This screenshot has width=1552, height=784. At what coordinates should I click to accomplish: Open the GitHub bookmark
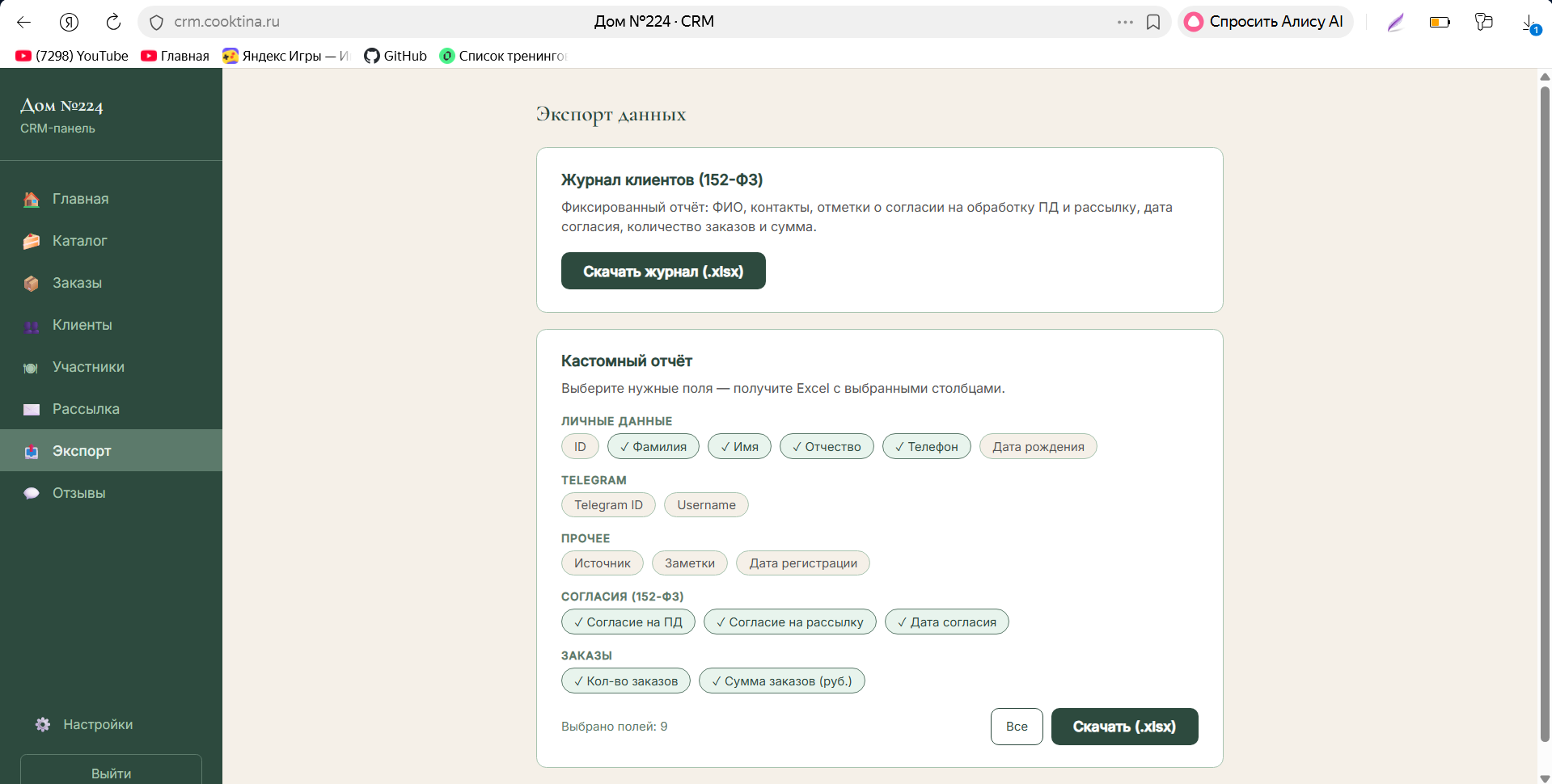click(x=395, y=56)
